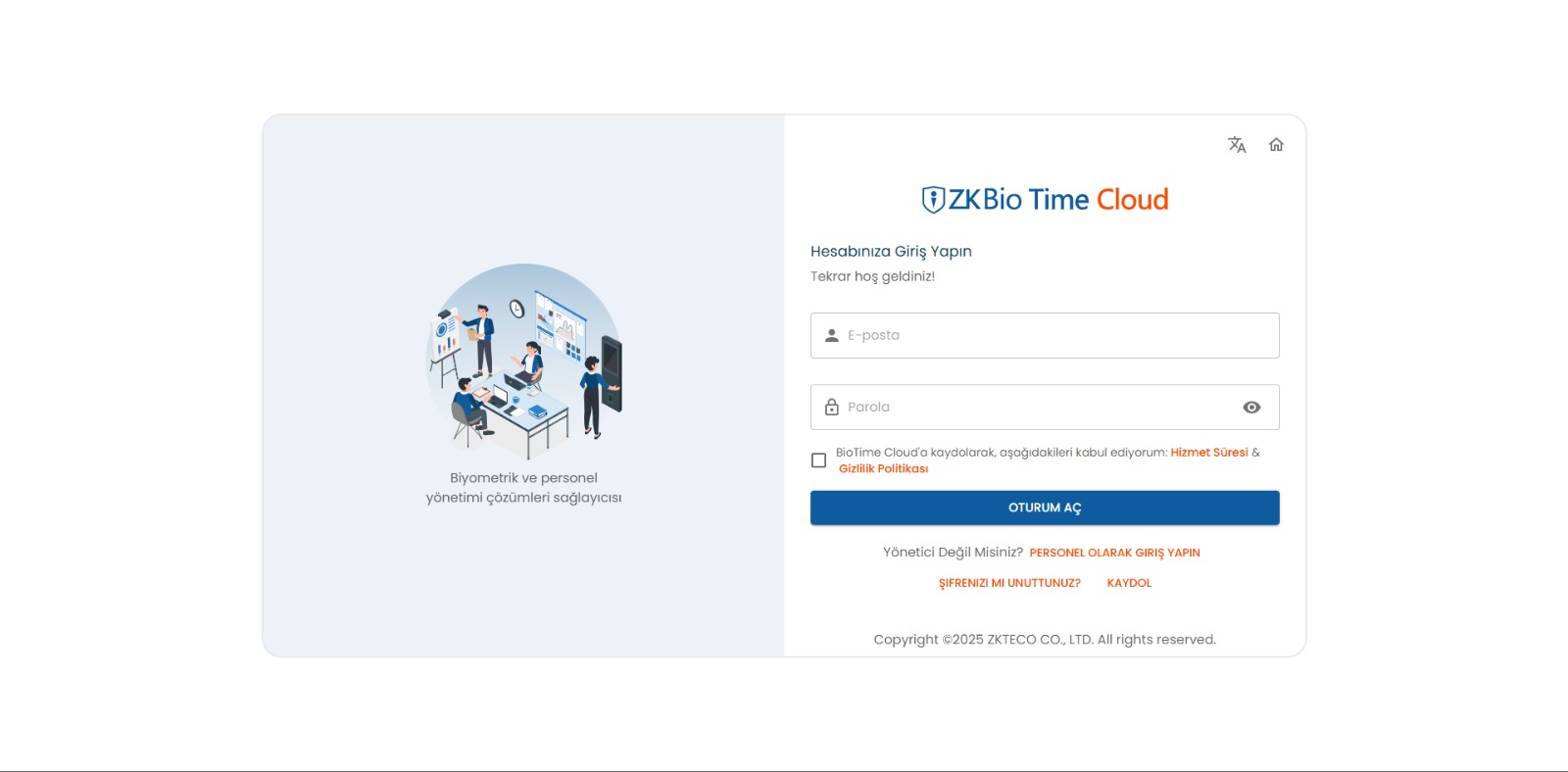Select PERSONEL OLARAK GIRIŞ YAPIN link
The height and width of the screenshot is (772, 1568).
[x=1114, y=554]
